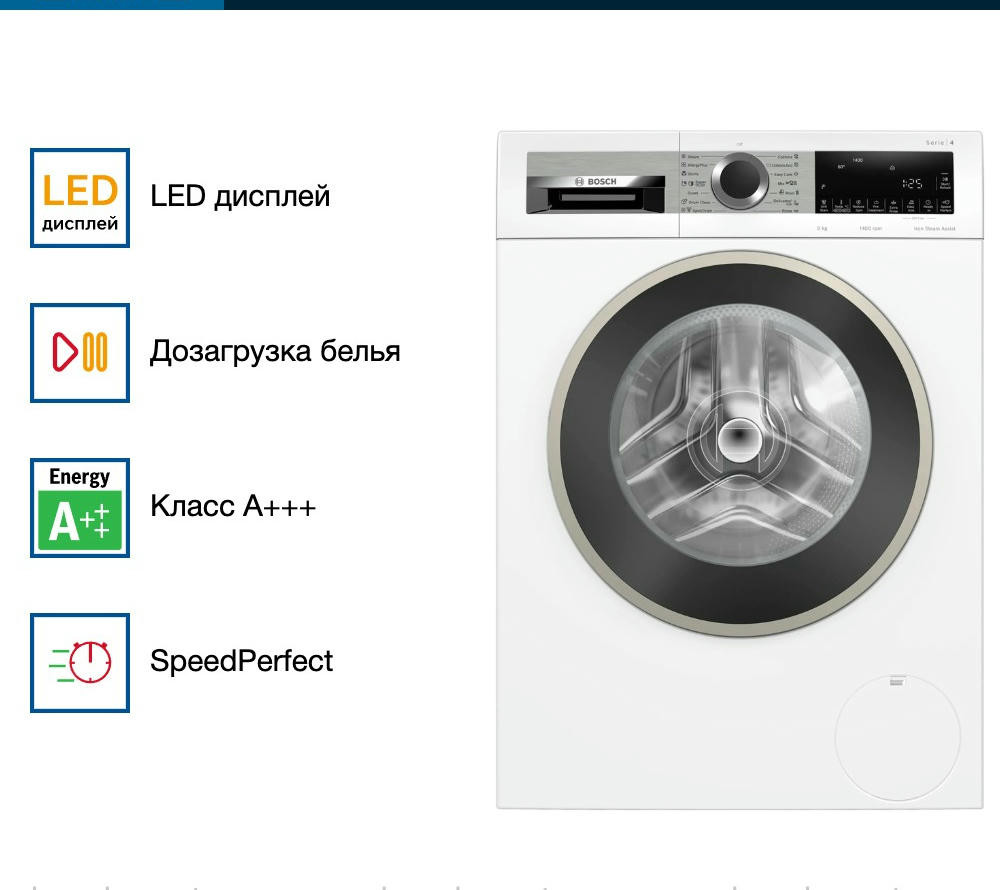
Task: Click the 1:25 time readout
Action: click(912, 184)
